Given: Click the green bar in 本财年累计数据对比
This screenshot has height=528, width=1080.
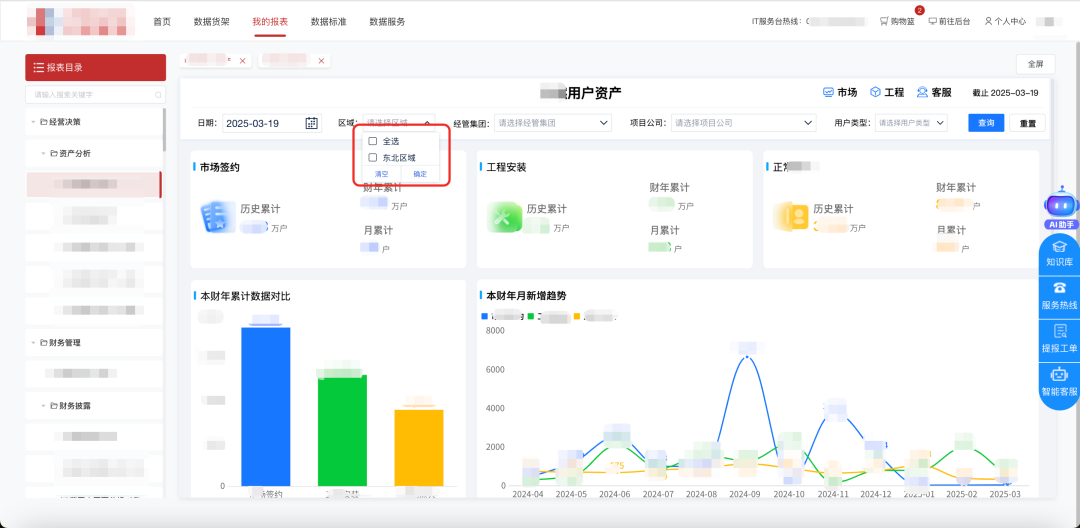Looking at the screenshot, I should click(342, 430).
